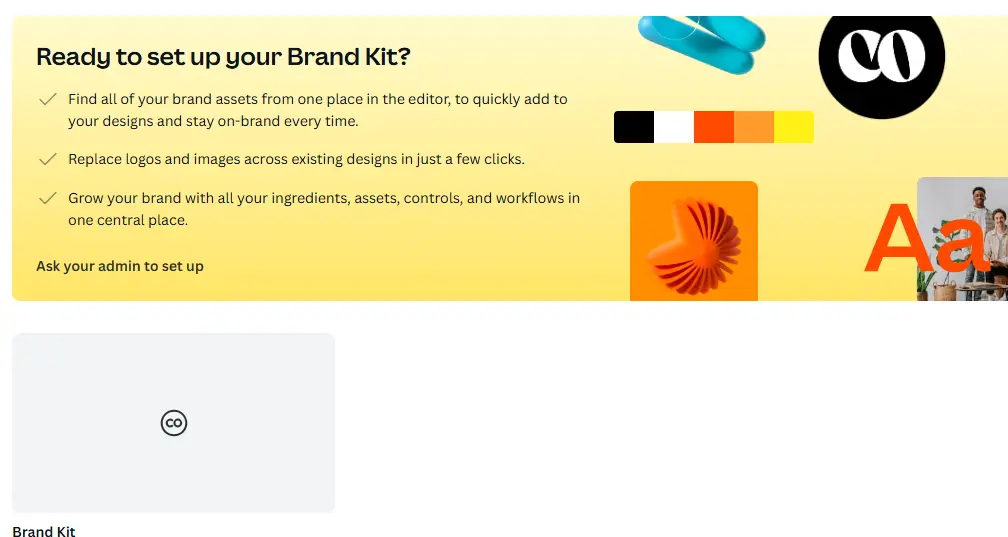Click the first checkmark beside brand assets text
The height and width of the screenshot is (537, 1008).
pos(48,99)
